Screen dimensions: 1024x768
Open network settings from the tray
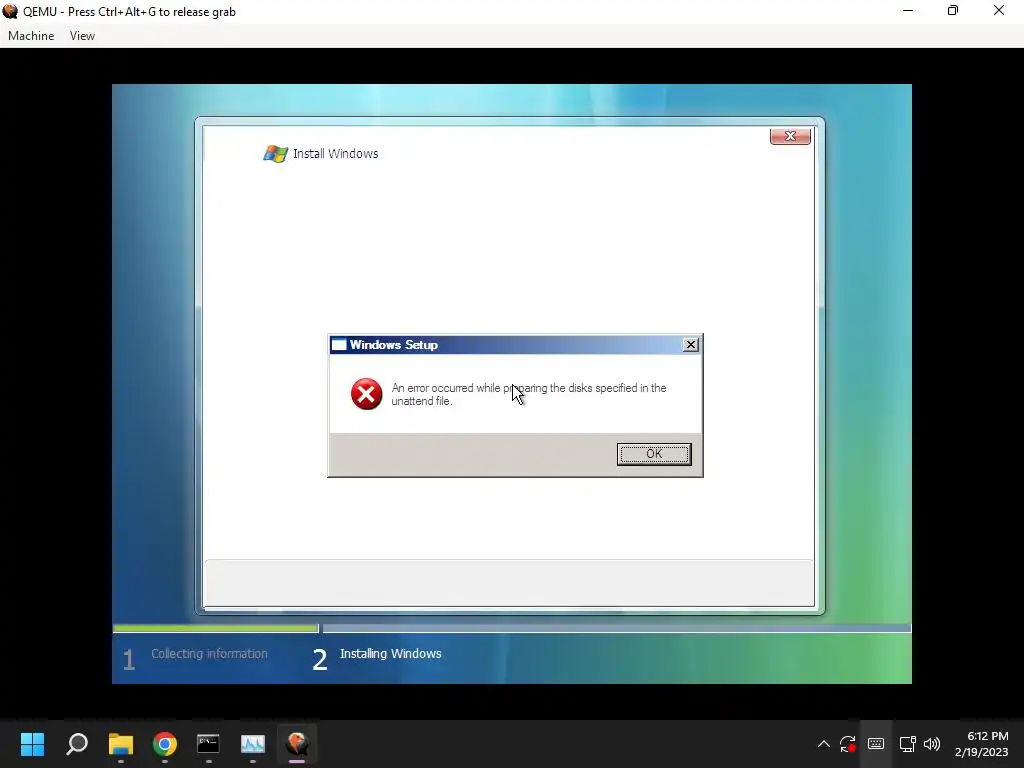[x=907, y=744]
